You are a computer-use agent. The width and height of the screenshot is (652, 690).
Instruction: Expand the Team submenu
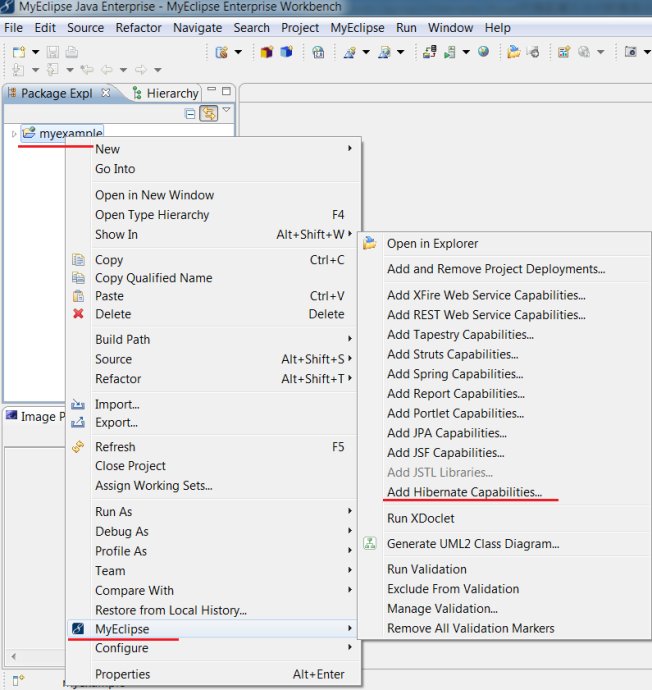213,571
